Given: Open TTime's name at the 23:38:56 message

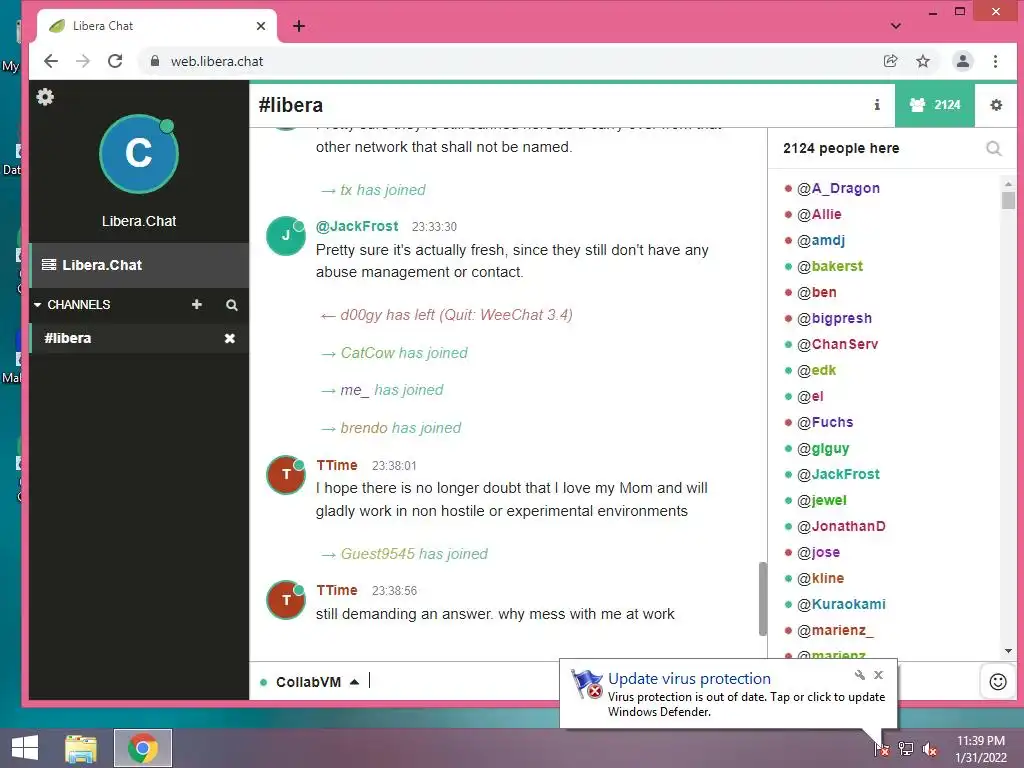Looking at the screenshot, I should (337, 590).
